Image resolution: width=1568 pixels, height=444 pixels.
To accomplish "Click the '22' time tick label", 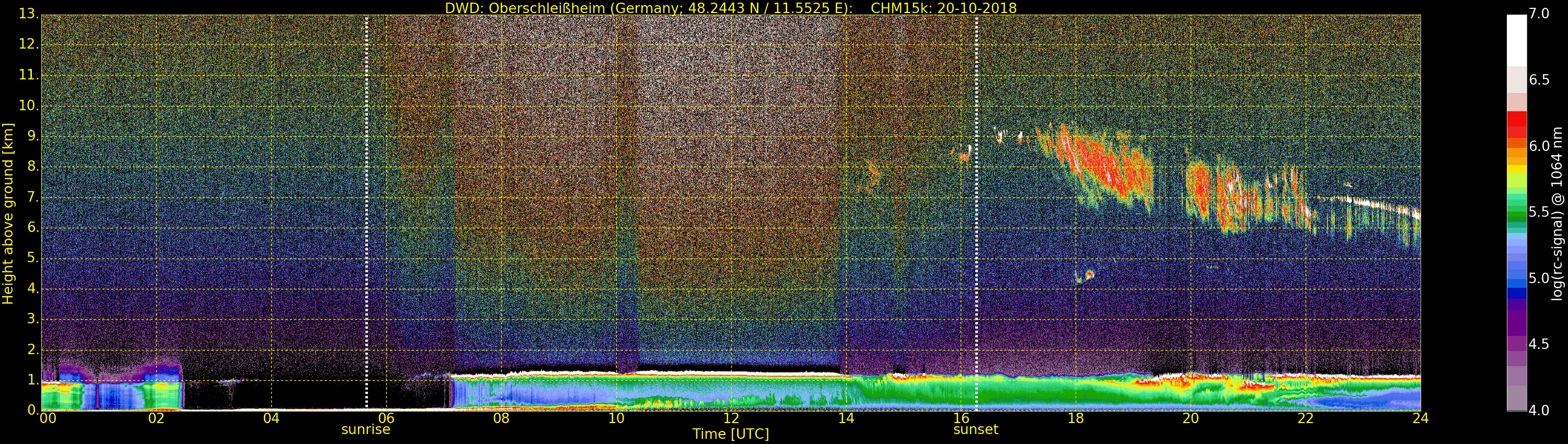I will coord(1306,418).
